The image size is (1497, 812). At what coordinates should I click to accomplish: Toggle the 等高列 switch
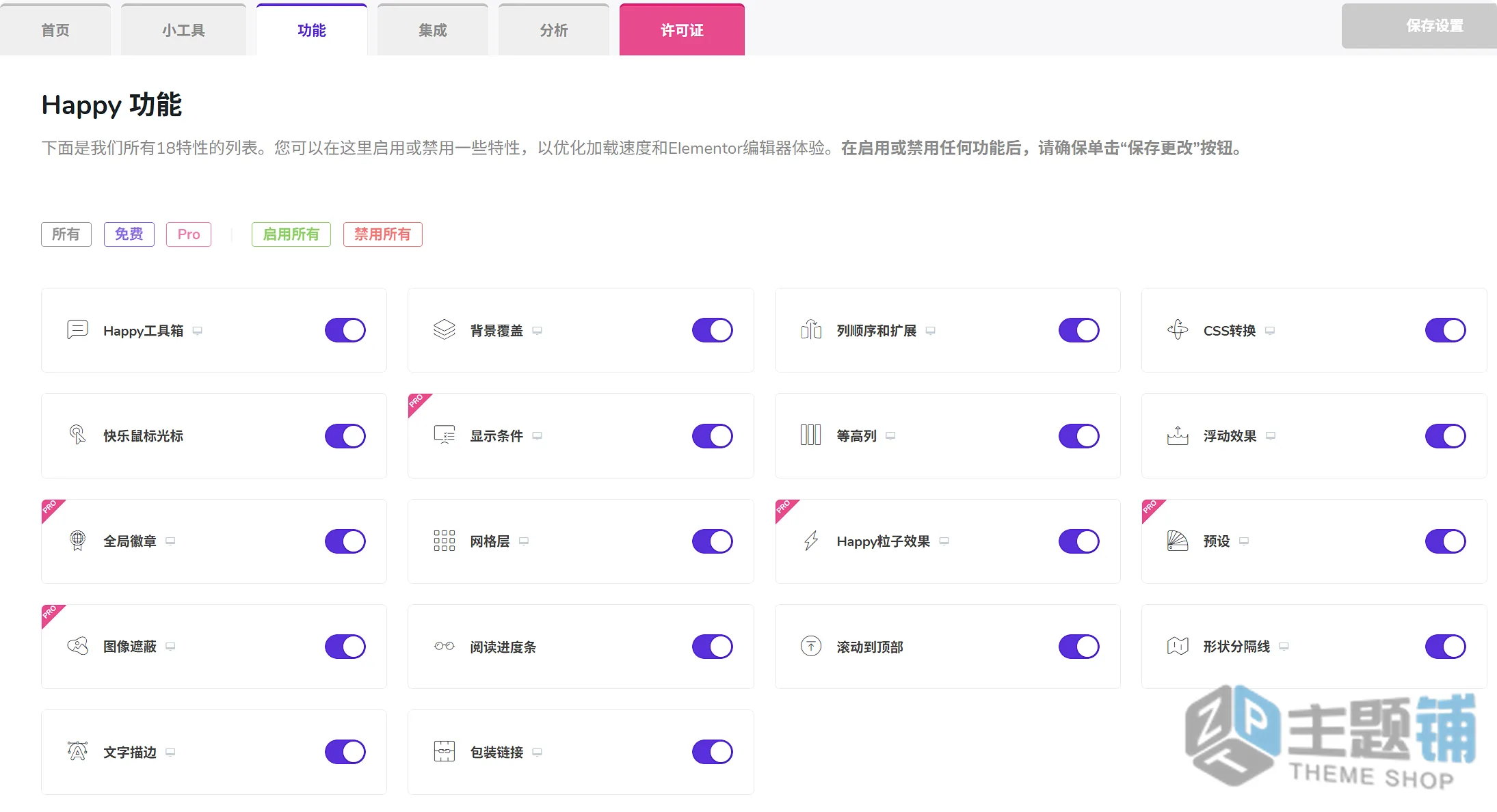[1078, 435]
